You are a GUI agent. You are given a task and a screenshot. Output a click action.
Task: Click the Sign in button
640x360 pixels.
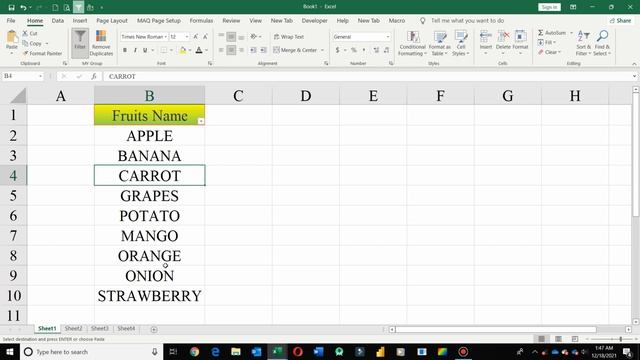549,7
